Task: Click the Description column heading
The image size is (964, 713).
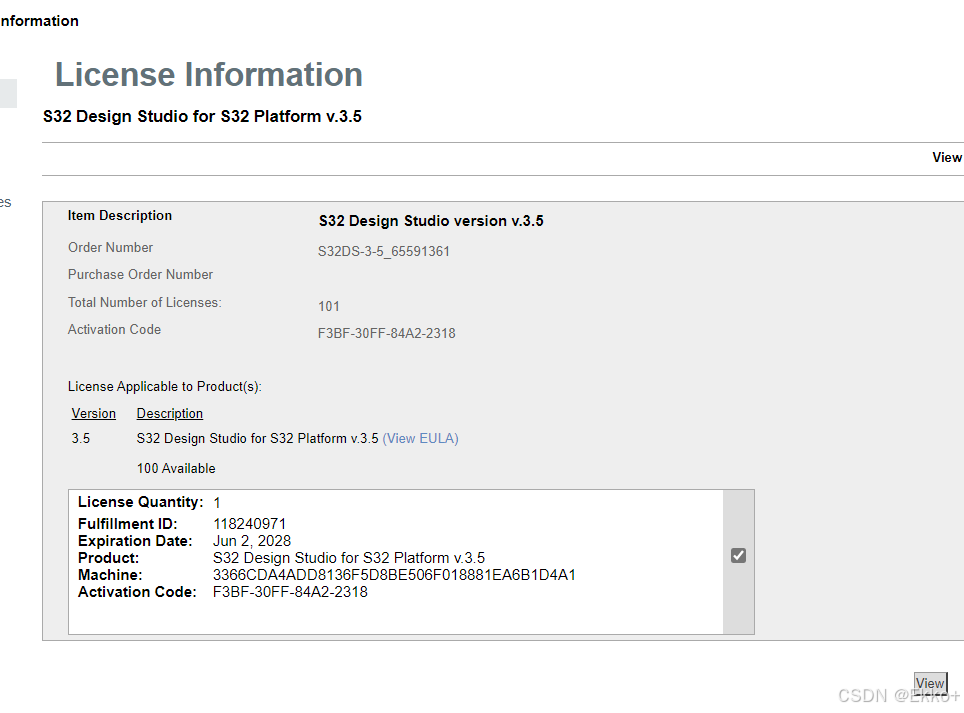Action: [170, 414]
